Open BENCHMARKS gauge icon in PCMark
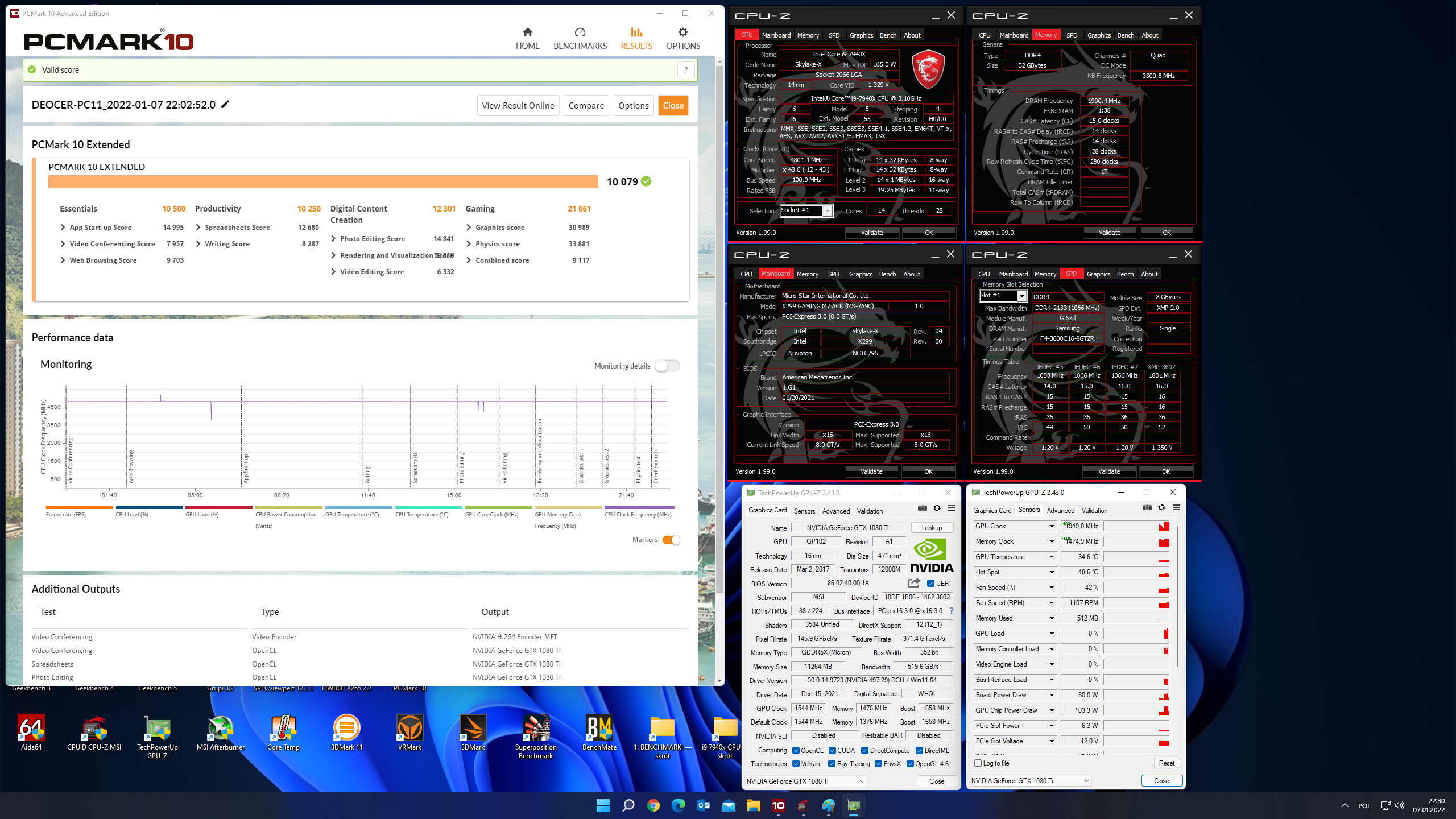 click(580, 32)
